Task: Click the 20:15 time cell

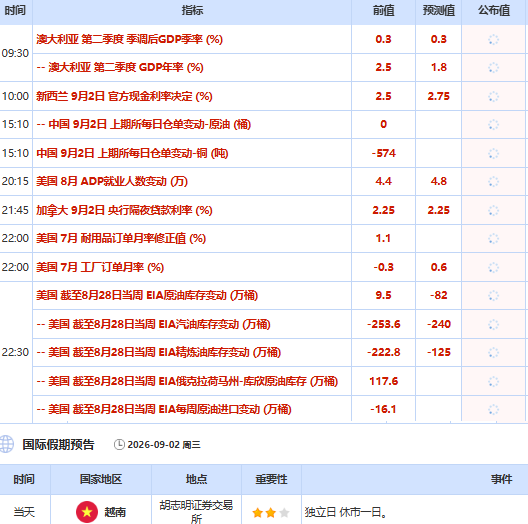Action: pos(15,182)
